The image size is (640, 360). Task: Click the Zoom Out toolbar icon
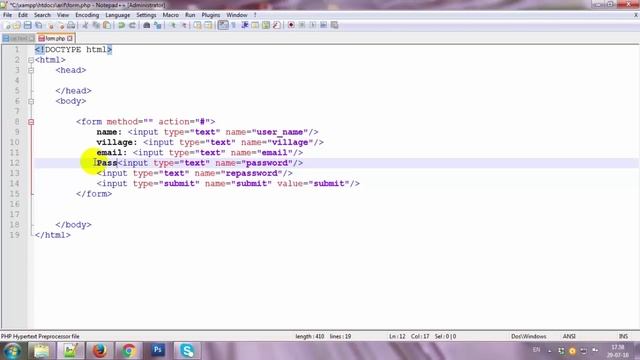tap(184, 25)
